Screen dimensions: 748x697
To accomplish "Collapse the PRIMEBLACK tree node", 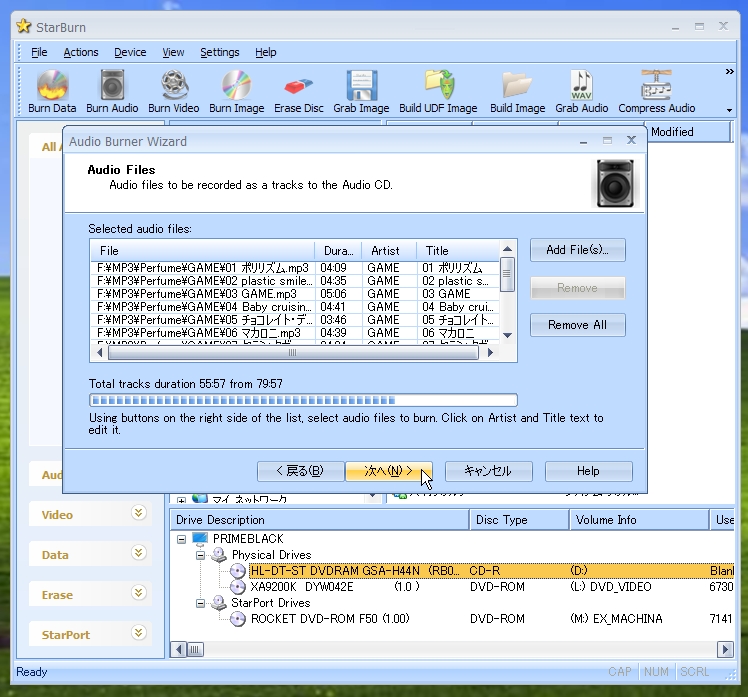I will (x=181, y=539).
